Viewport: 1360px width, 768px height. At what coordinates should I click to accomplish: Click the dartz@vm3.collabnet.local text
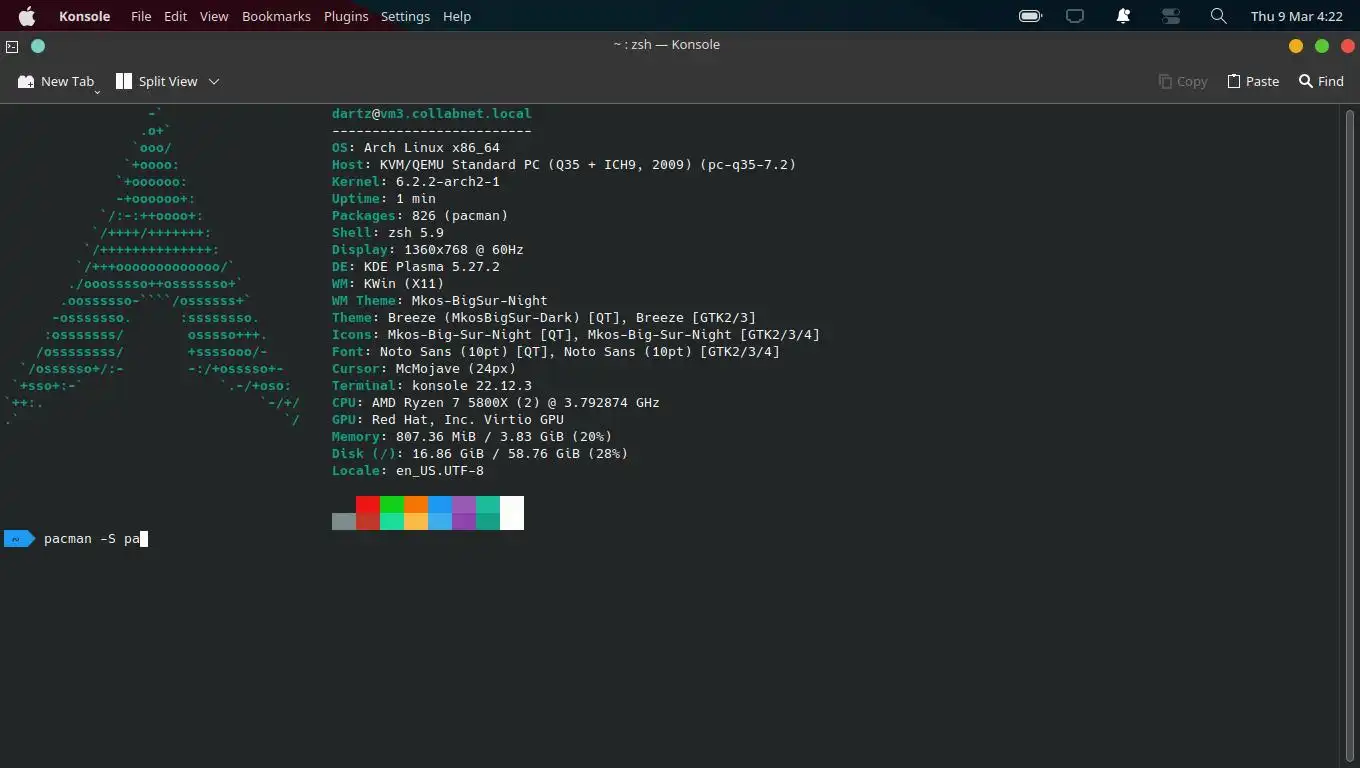pyautogui.click(x=432, y=113)
